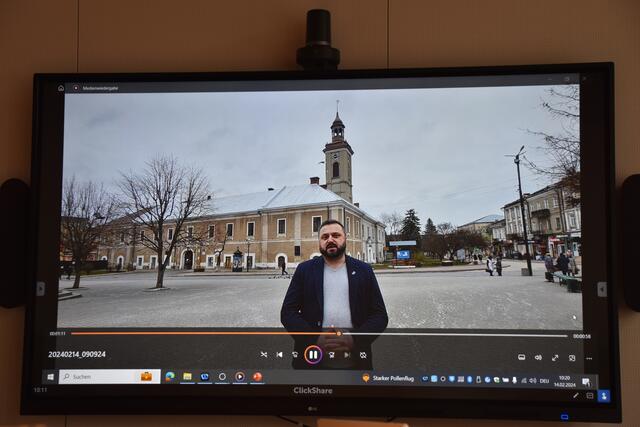Switch video to full screen
The width and height of the screenshot is (640, 427).
point(555,358)
